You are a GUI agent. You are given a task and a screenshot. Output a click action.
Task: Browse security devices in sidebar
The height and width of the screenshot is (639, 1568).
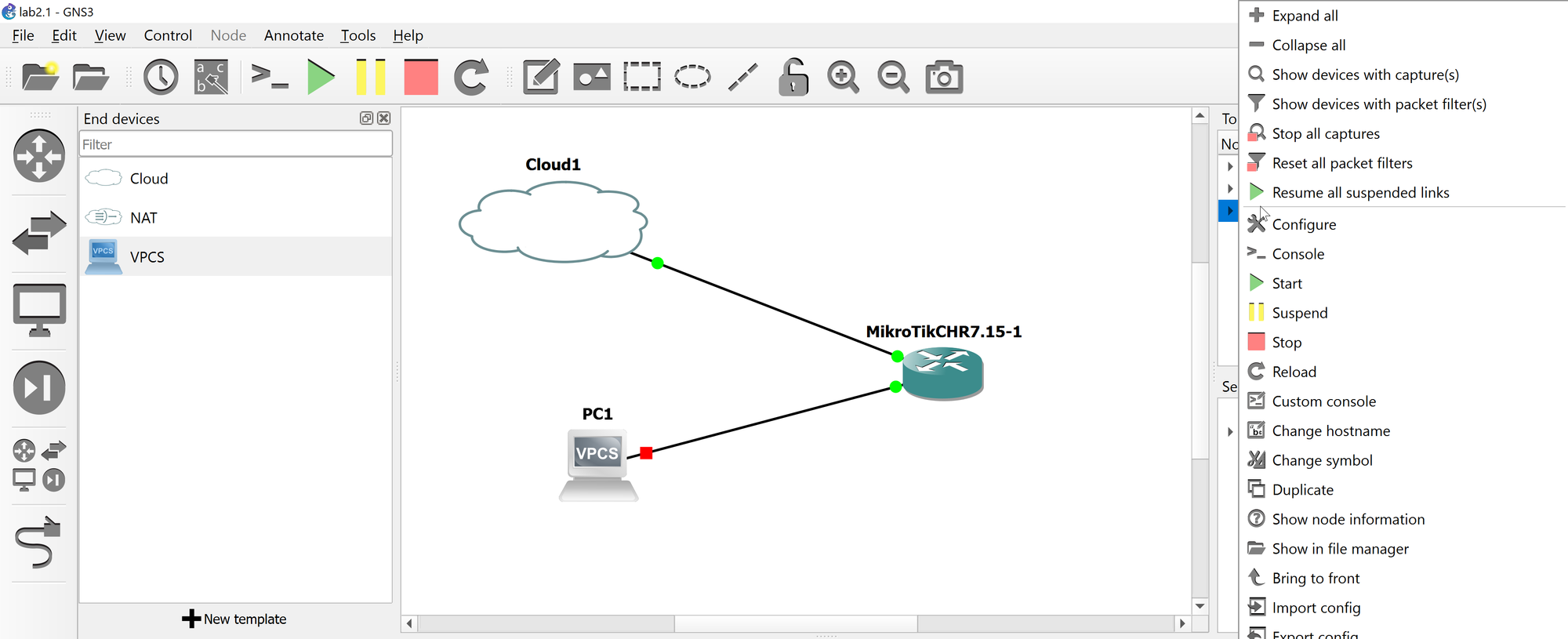pyautogui.click(x=39, y=387)
